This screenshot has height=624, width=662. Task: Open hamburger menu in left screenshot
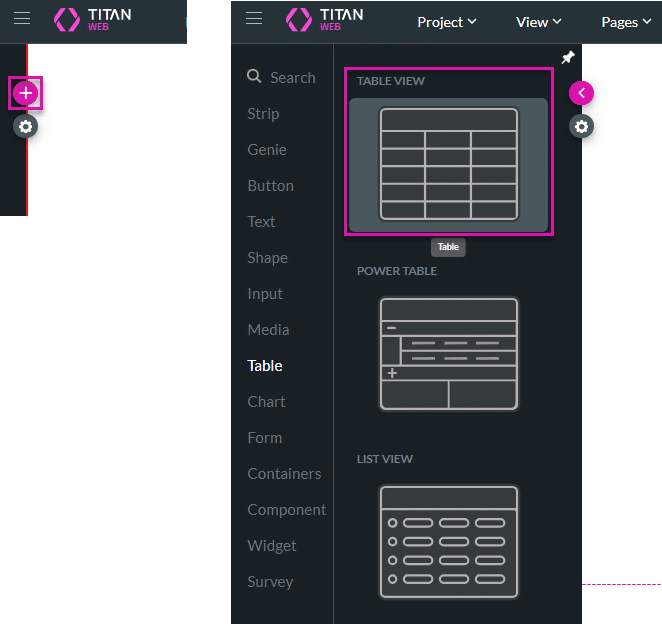click(22, 19)
